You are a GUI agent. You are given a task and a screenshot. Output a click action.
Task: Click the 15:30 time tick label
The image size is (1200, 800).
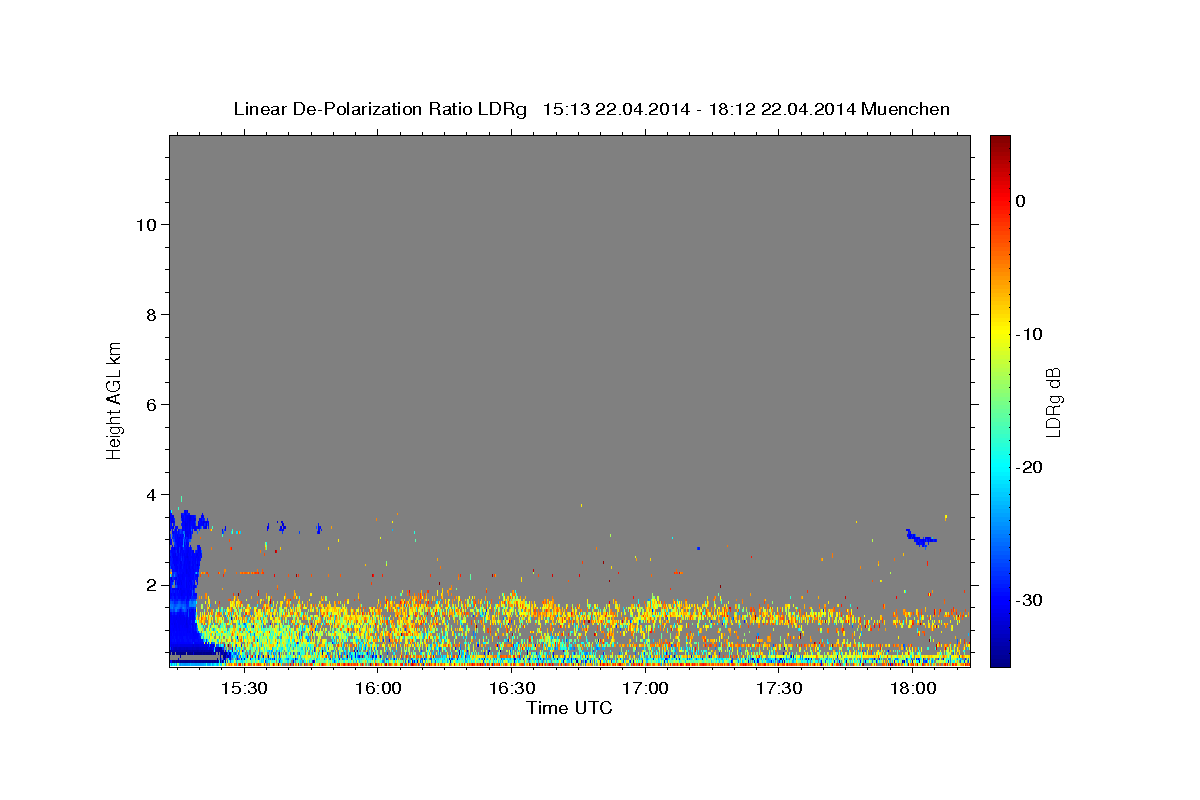coord(244,689)
